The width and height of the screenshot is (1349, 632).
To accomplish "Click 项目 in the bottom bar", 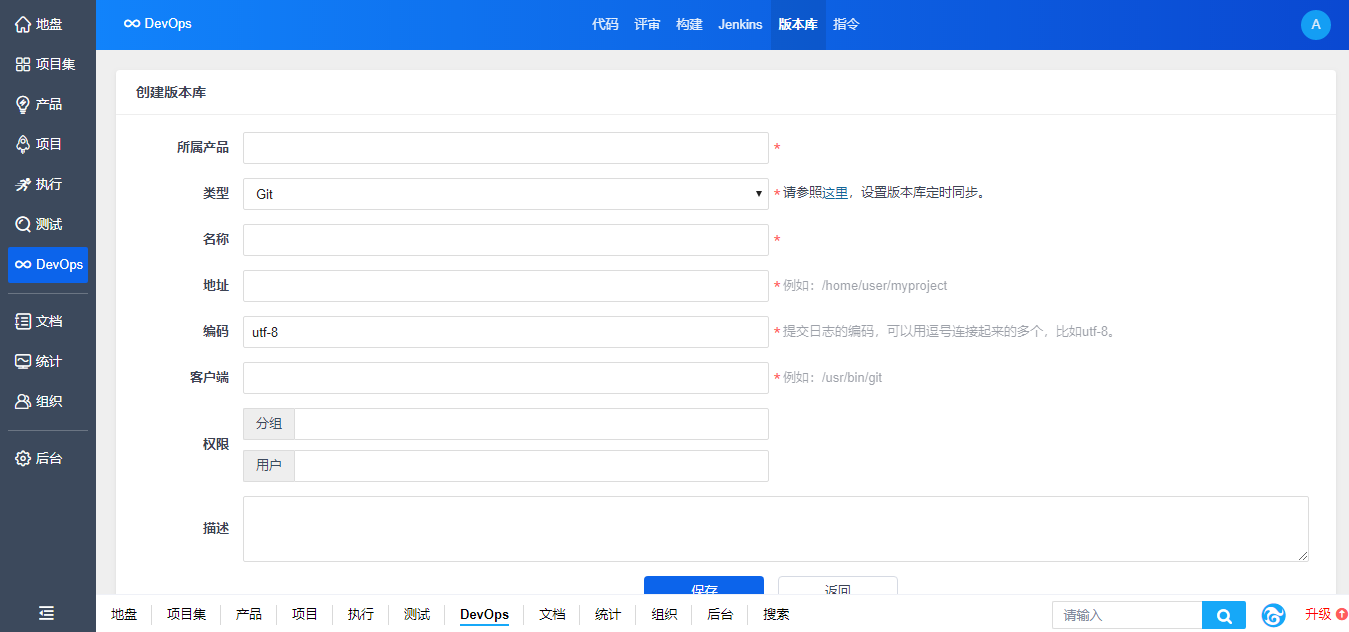I will 305,614.
